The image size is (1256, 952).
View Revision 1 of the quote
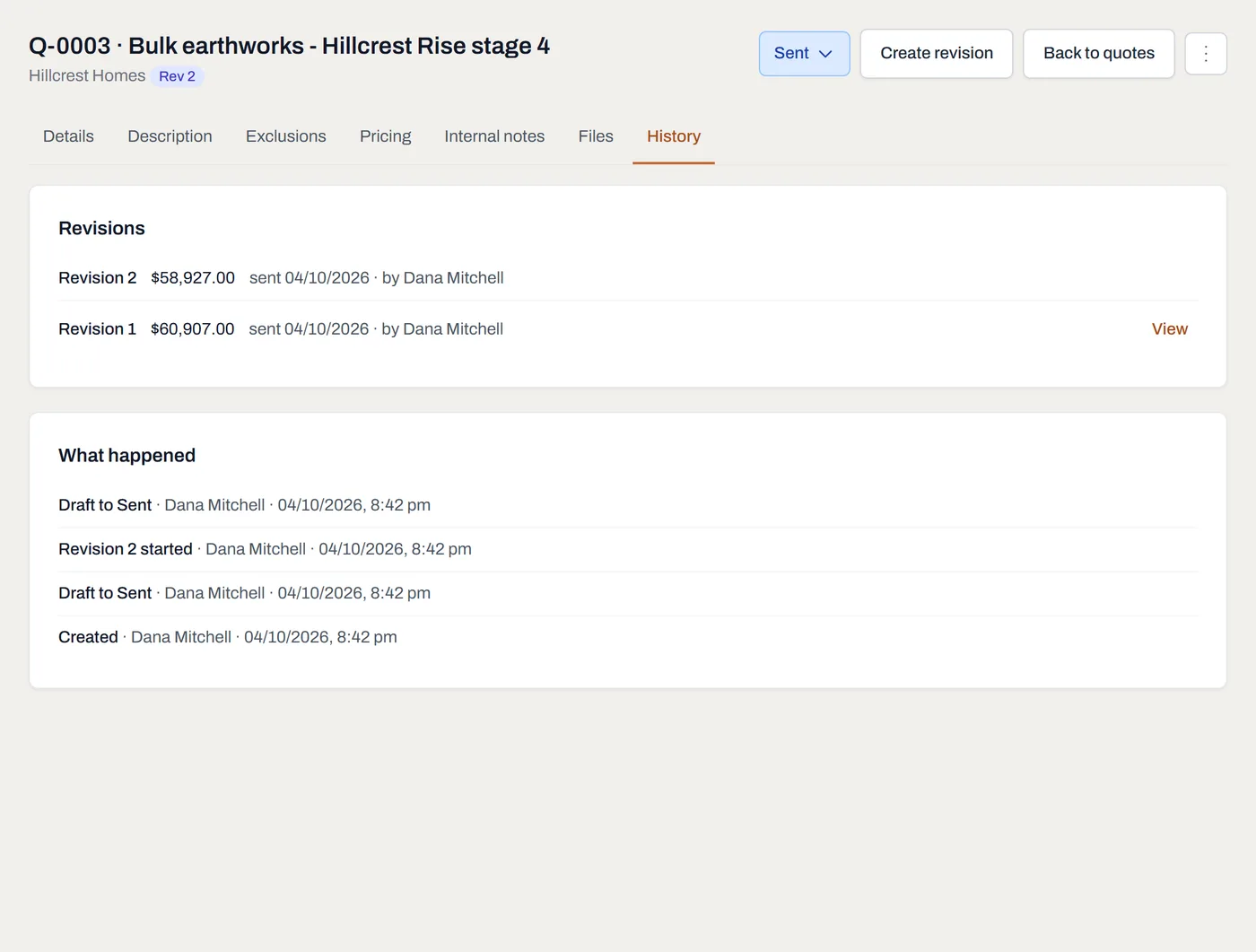coord(1169,329)
